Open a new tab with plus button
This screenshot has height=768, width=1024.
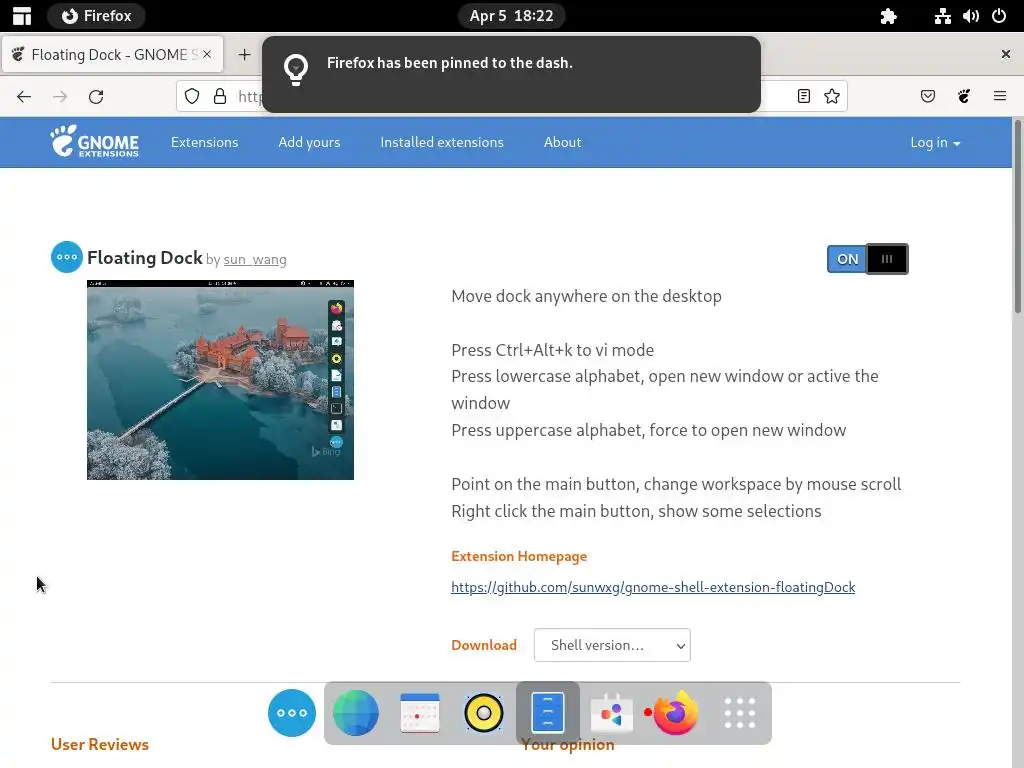244,55
